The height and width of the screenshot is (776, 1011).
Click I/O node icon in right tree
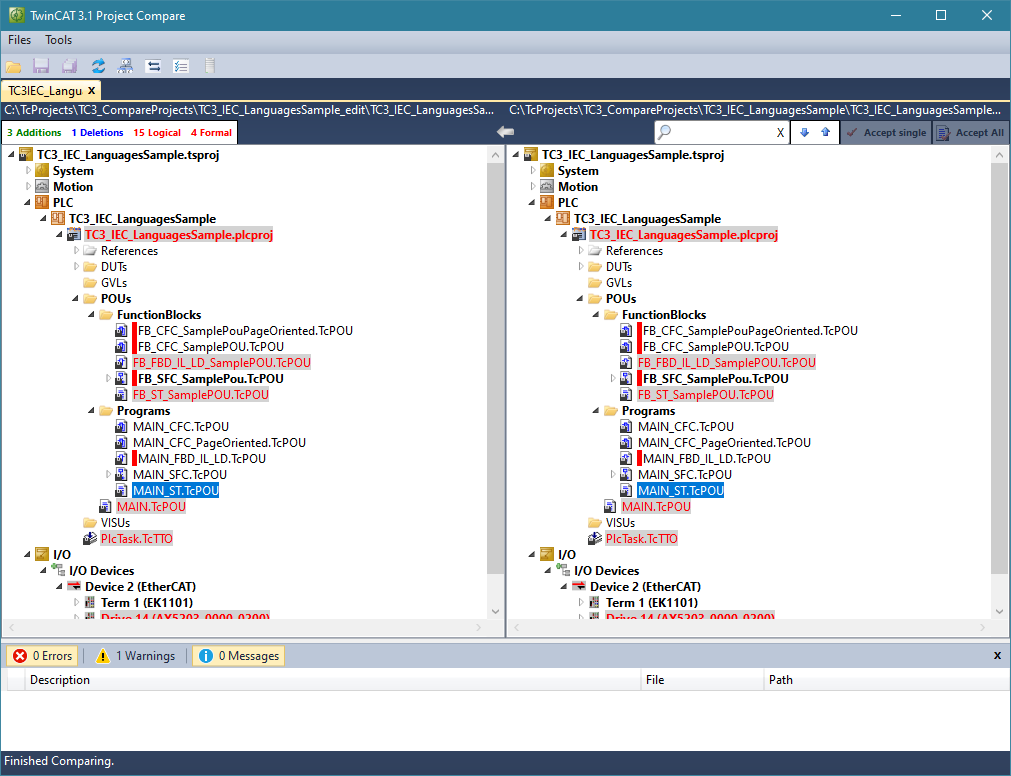[547, 554]
